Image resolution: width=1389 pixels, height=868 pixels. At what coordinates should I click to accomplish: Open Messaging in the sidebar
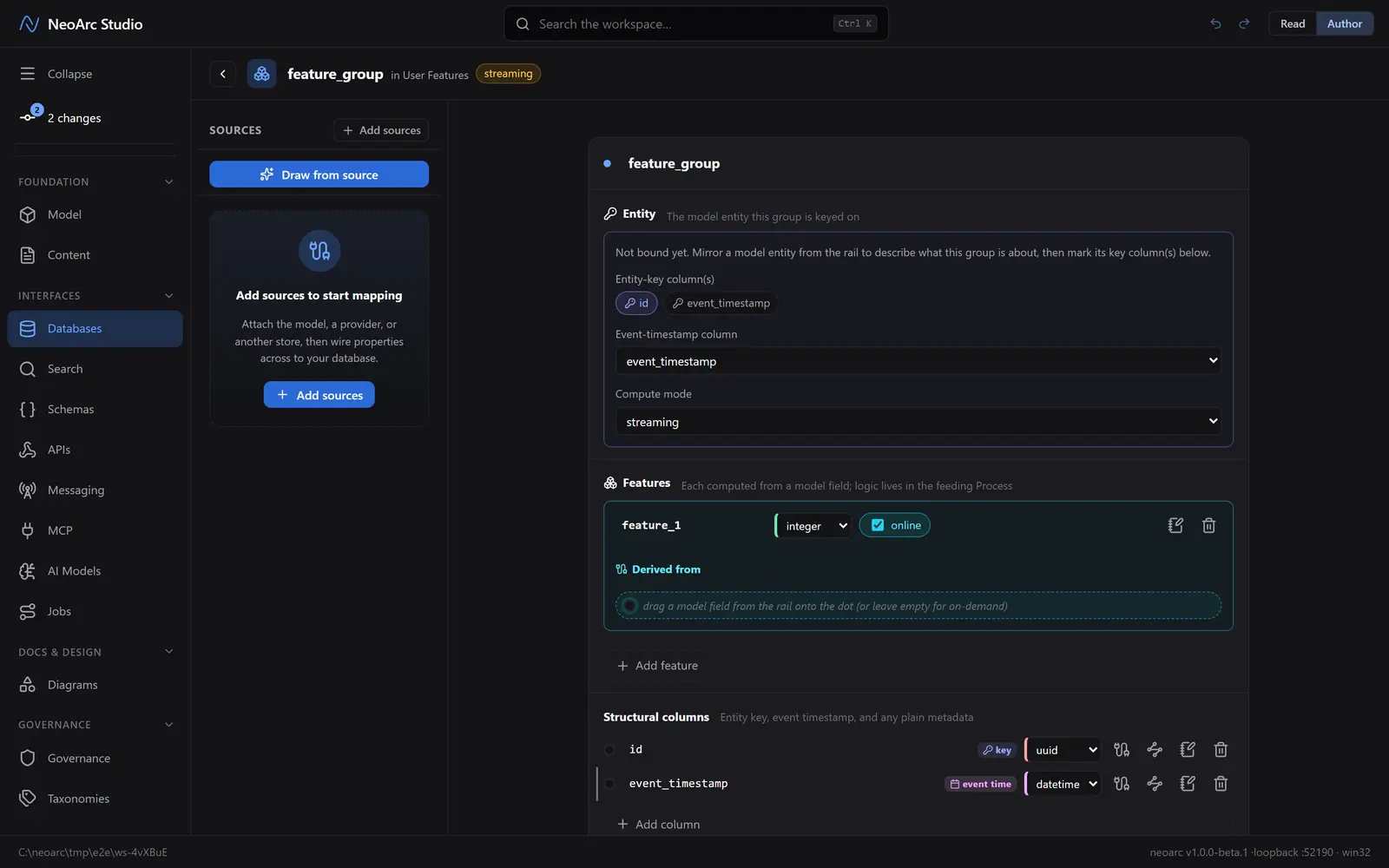95,490
